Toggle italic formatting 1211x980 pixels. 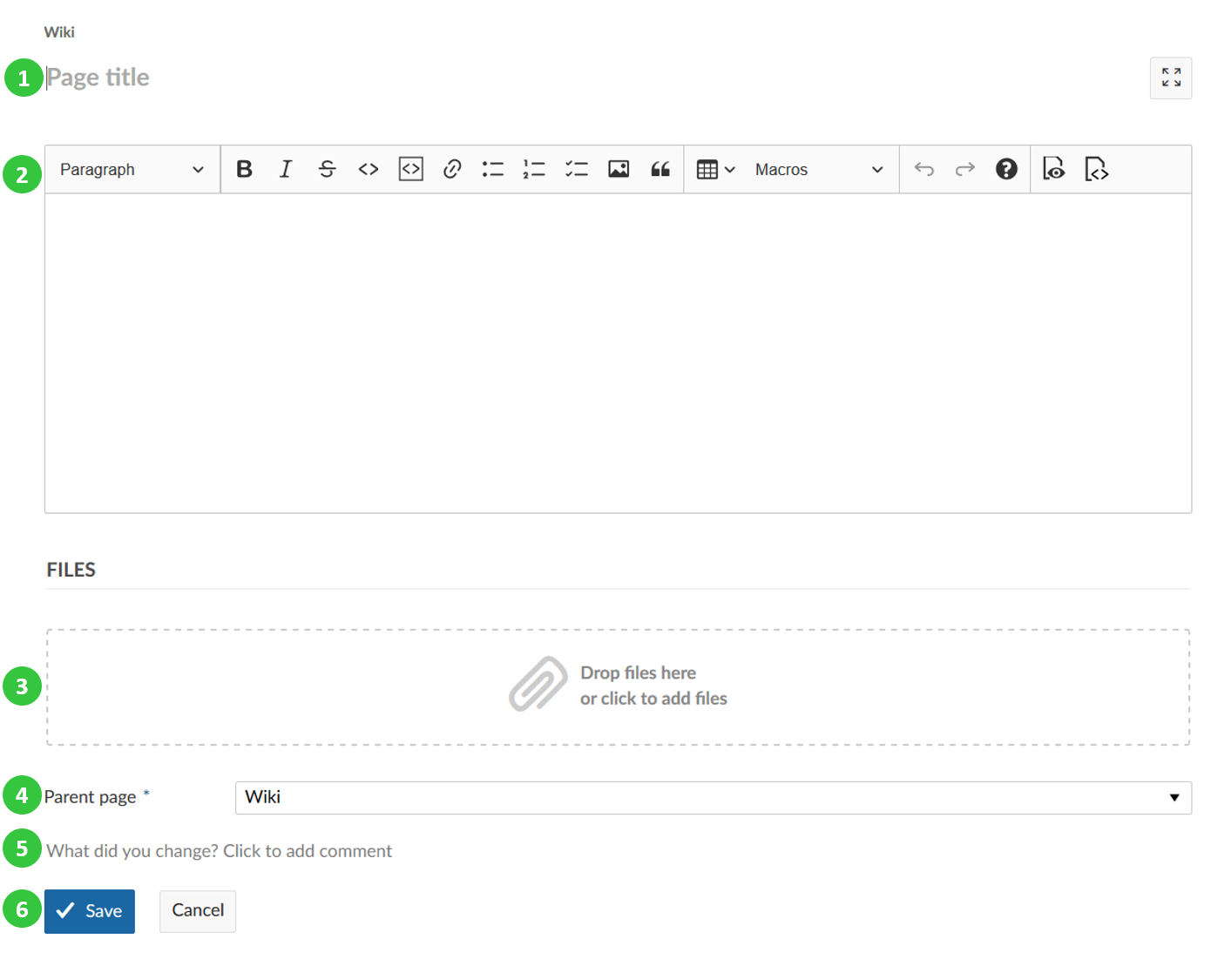[x=285, y=169]
